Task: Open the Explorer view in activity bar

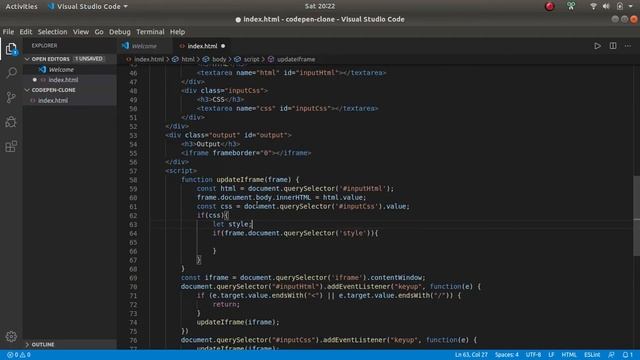Action: [11, 49]
